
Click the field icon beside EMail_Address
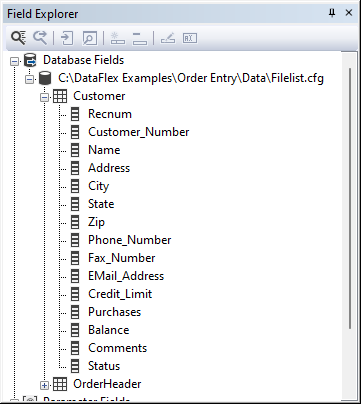pos(75,276)
